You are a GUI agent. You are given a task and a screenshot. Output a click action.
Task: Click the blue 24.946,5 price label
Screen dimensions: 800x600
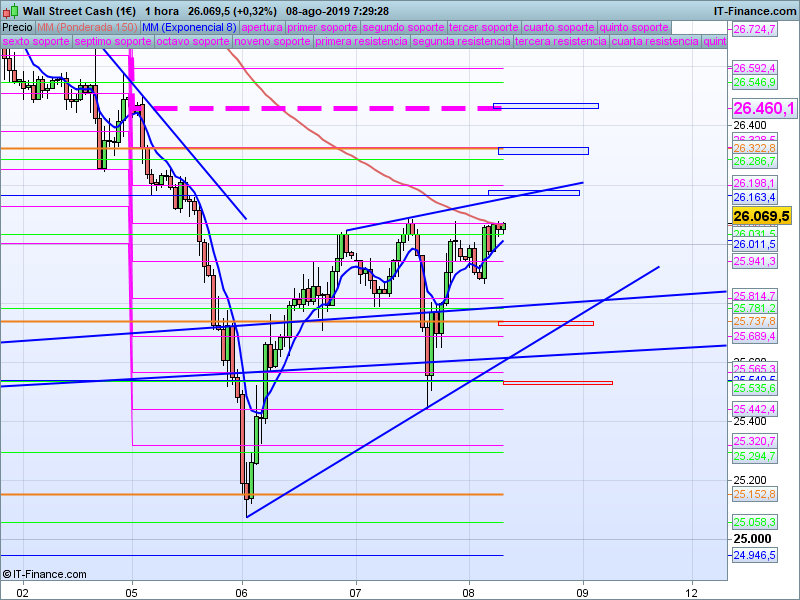click(755, 555)
